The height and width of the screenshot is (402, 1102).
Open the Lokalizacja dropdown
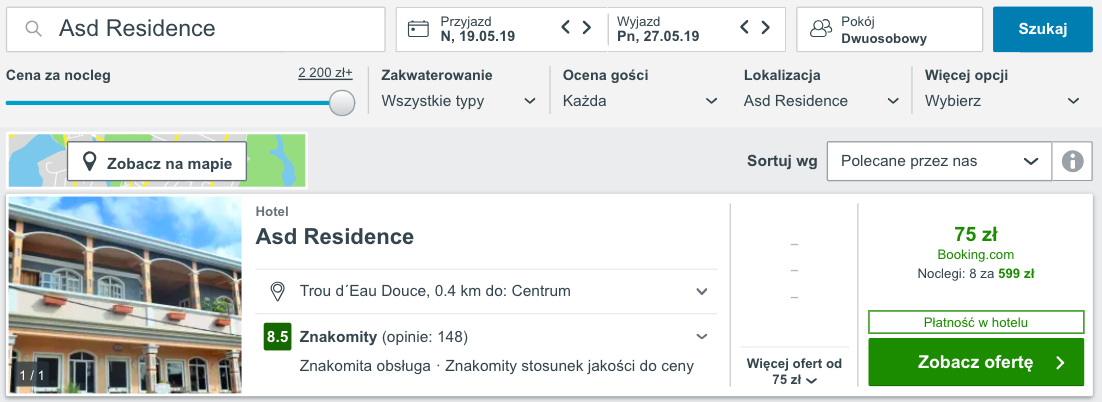821,101
